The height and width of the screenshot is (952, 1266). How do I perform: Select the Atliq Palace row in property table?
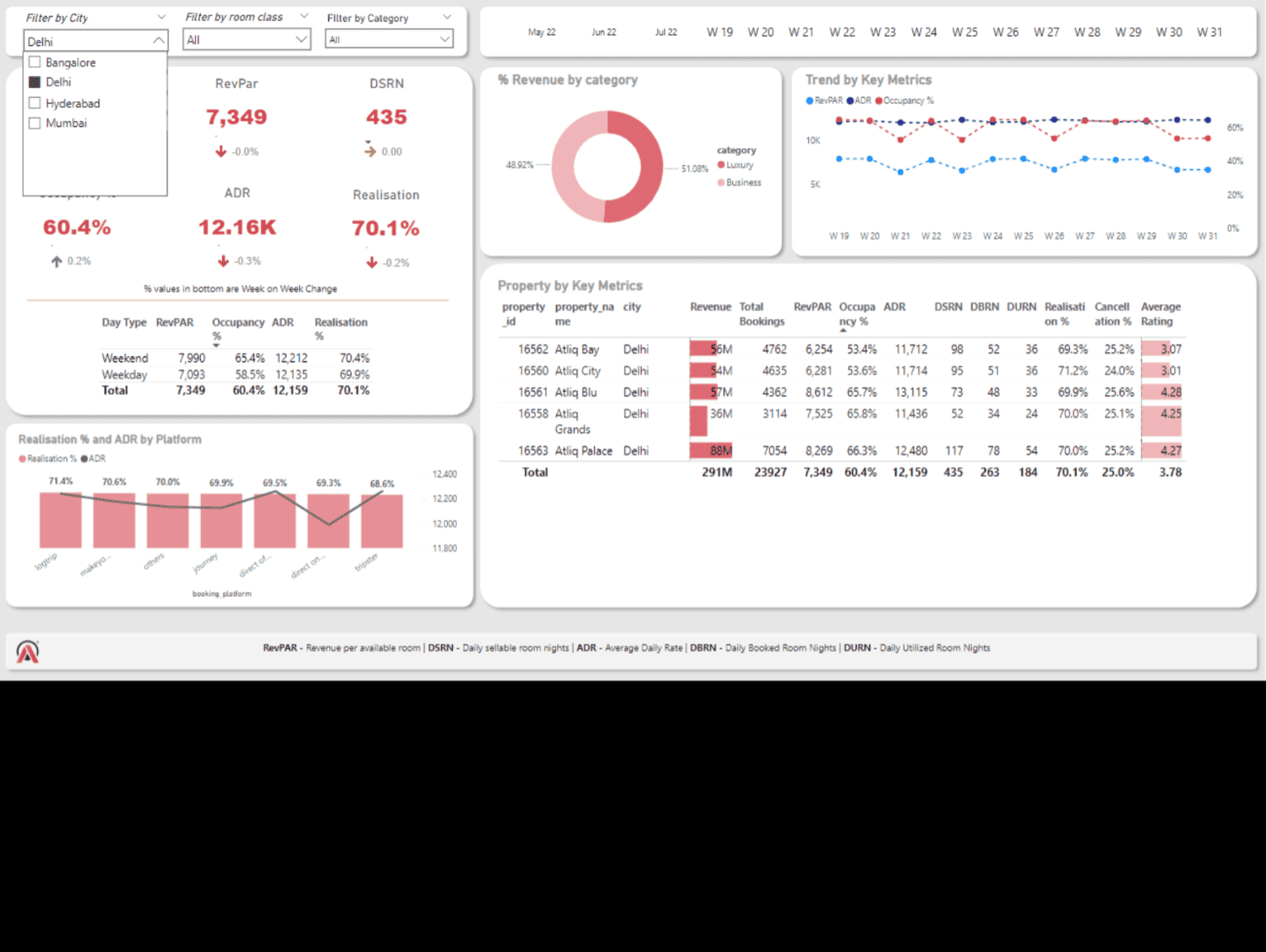pos(583,451)
